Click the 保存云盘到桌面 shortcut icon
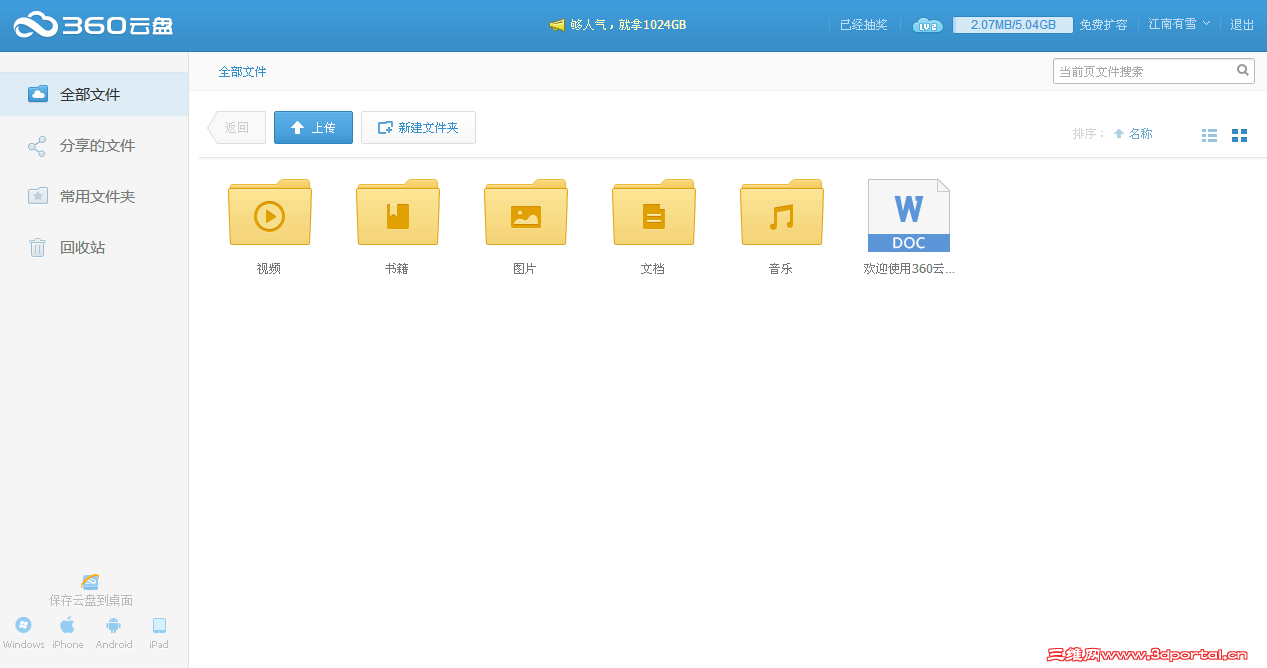This screenshot has width=1267, height=668. tap(90, 581)
